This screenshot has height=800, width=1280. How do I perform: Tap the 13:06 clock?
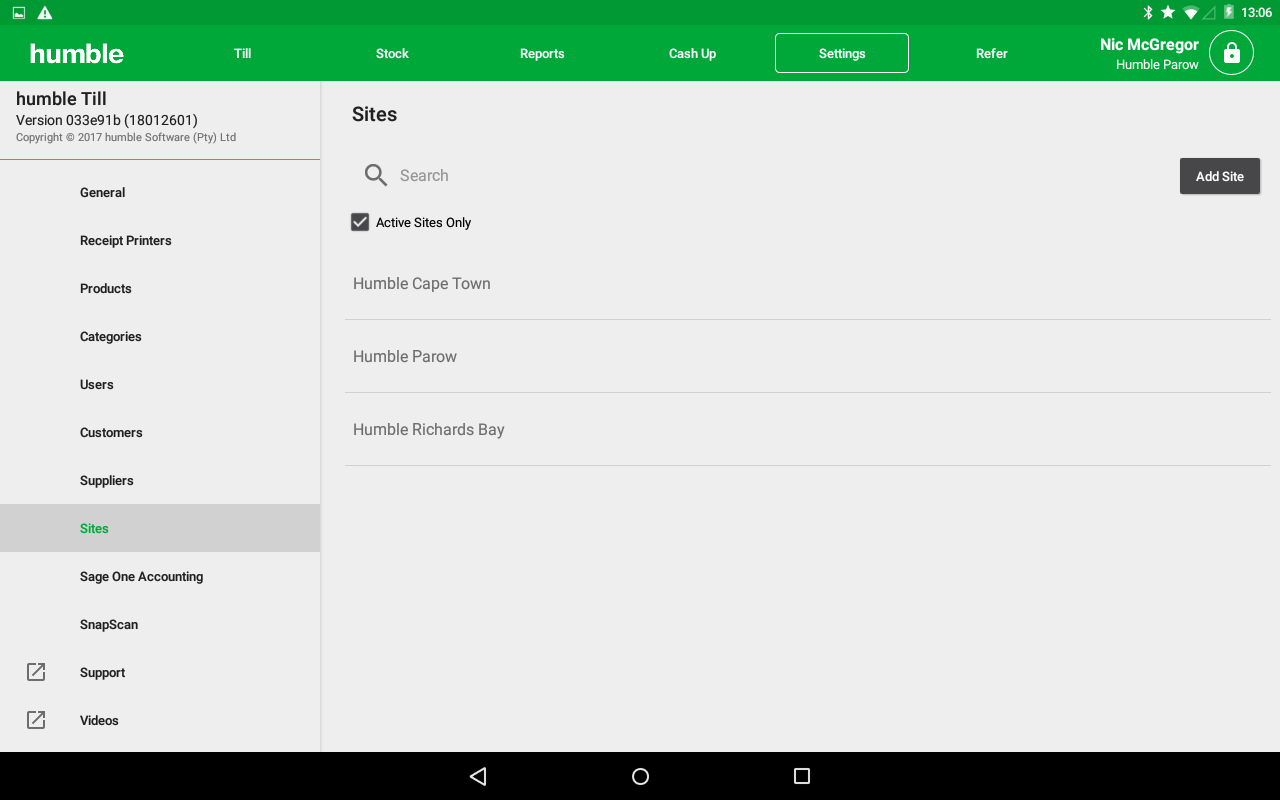tap(1256, 13)
